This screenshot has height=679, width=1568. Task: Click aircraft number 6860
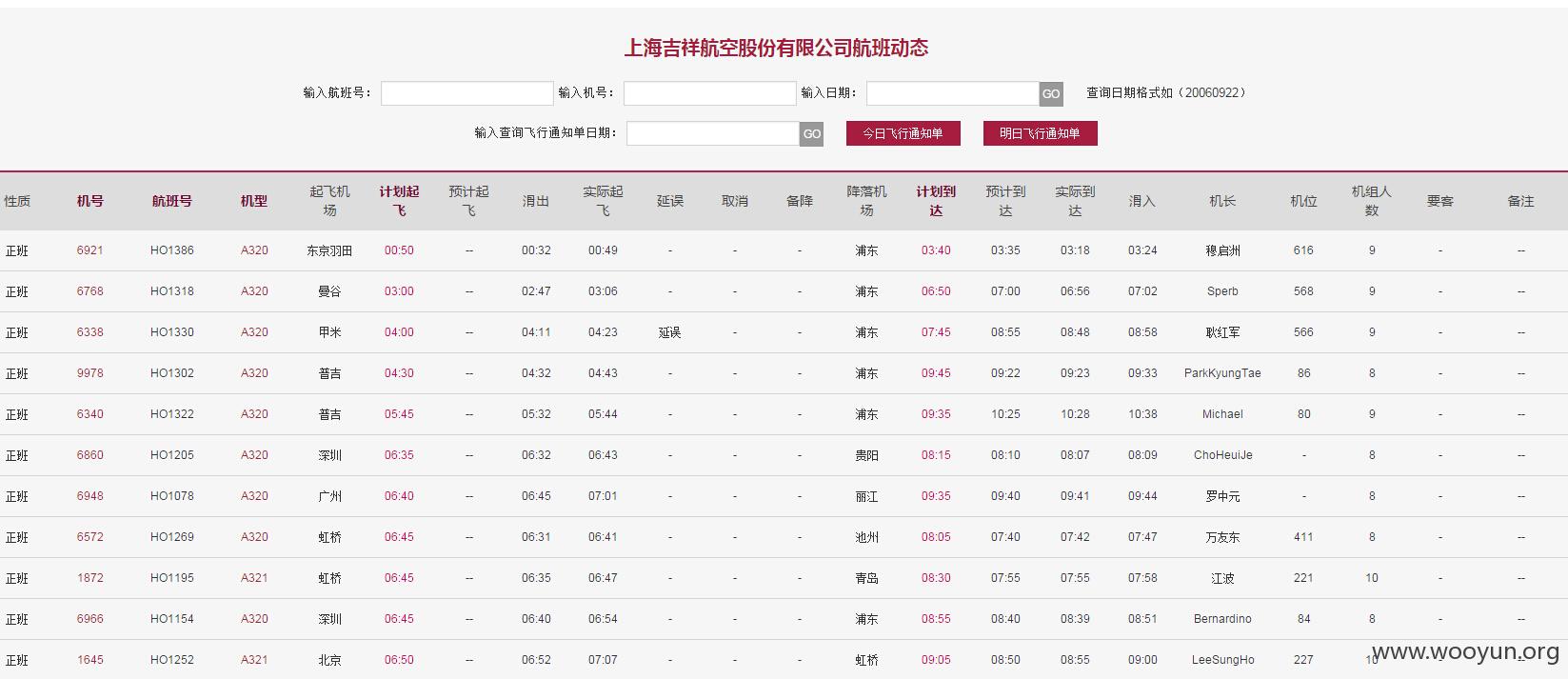coord(90,455)
